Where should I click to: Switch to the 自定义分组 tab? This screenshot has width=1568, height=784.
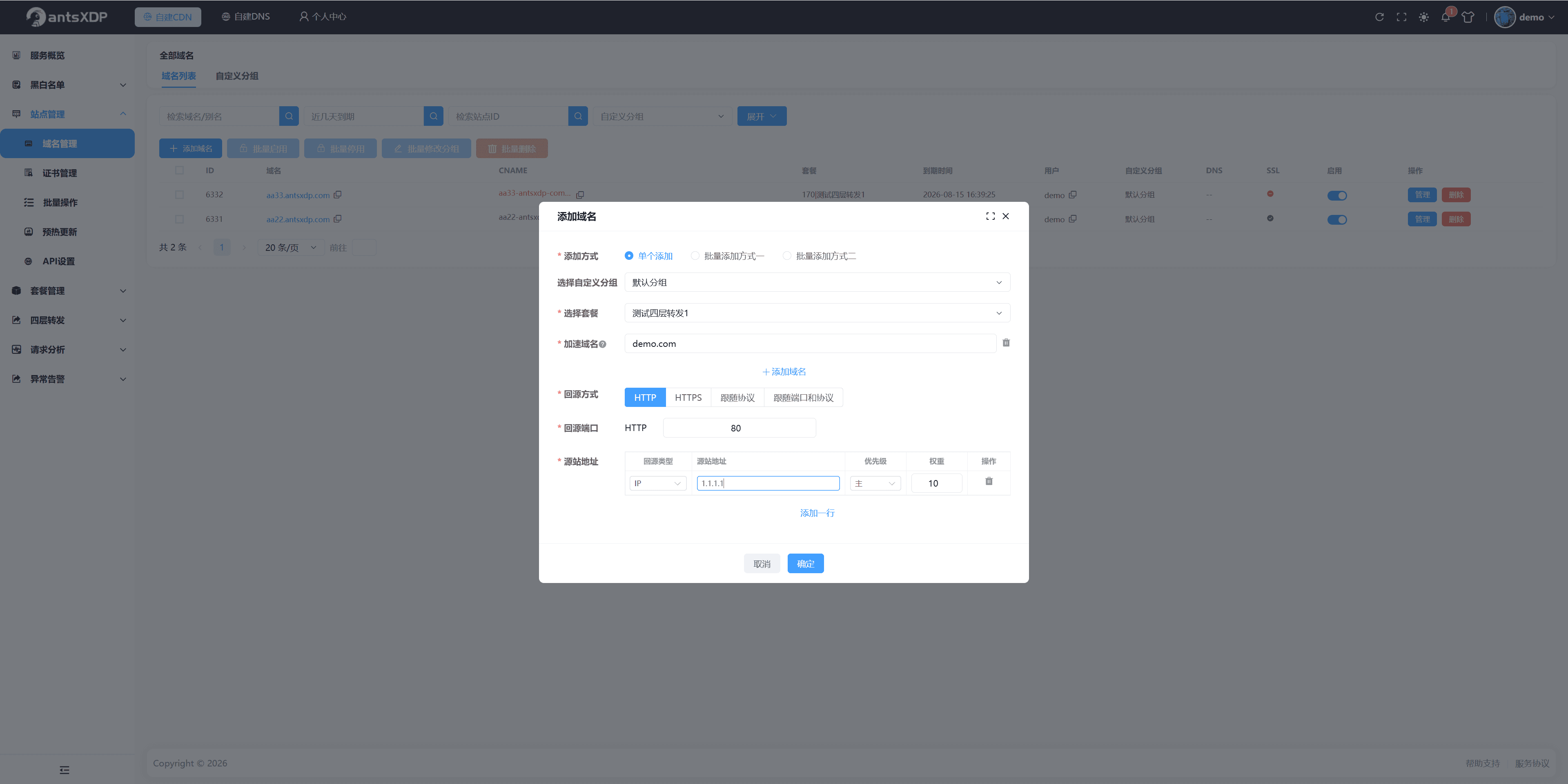pos(237,76)
